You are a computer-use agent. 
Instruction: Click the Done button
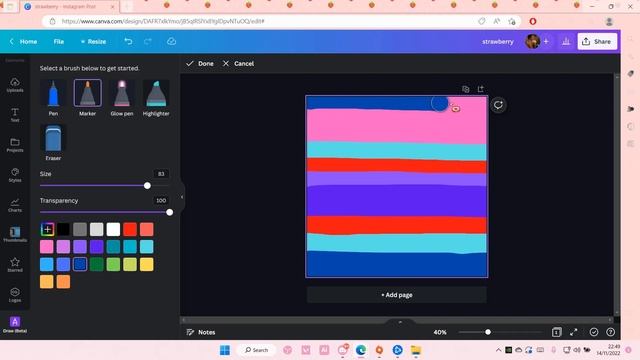coord(200,63)
